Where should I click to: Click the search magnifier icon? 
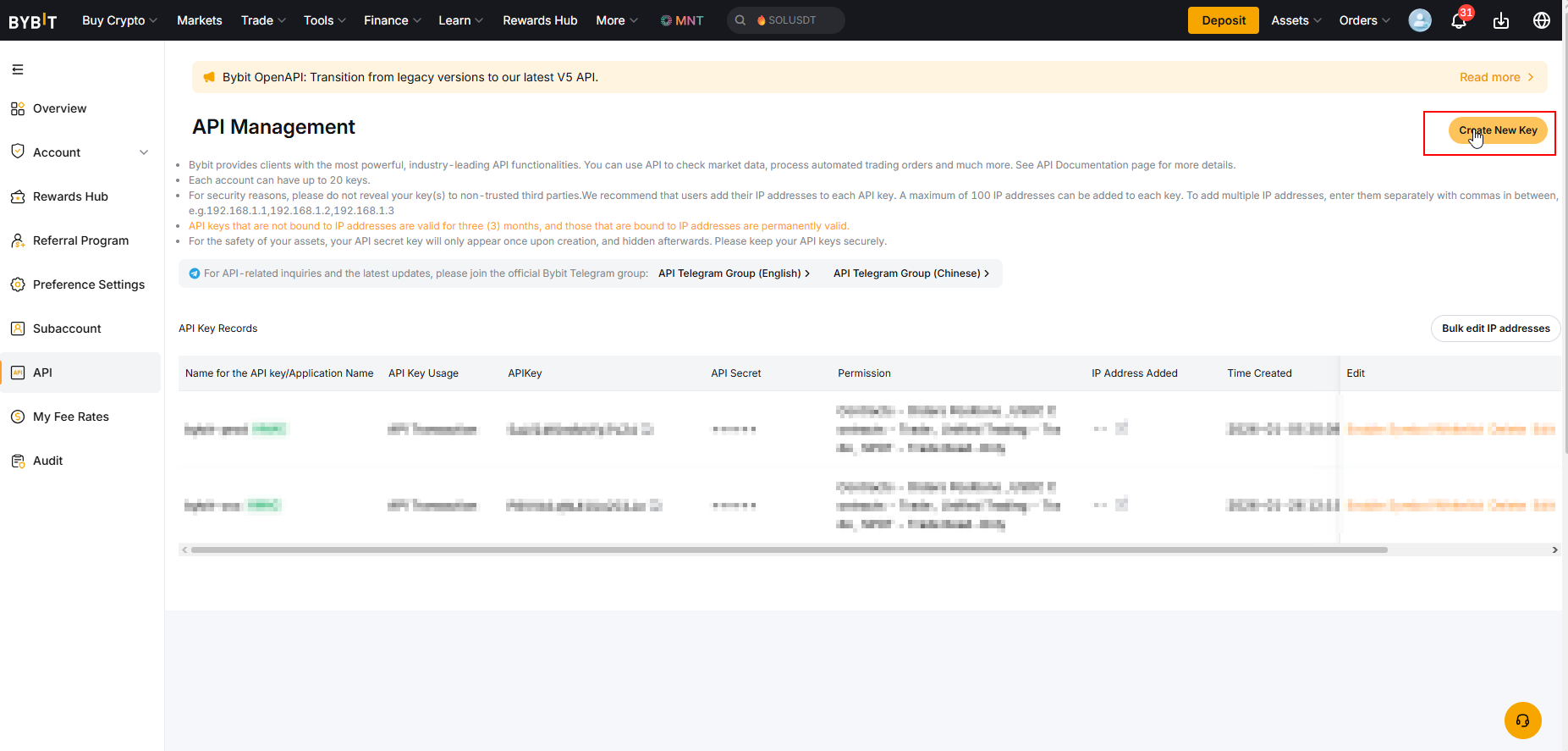click(x=740, y=20)
